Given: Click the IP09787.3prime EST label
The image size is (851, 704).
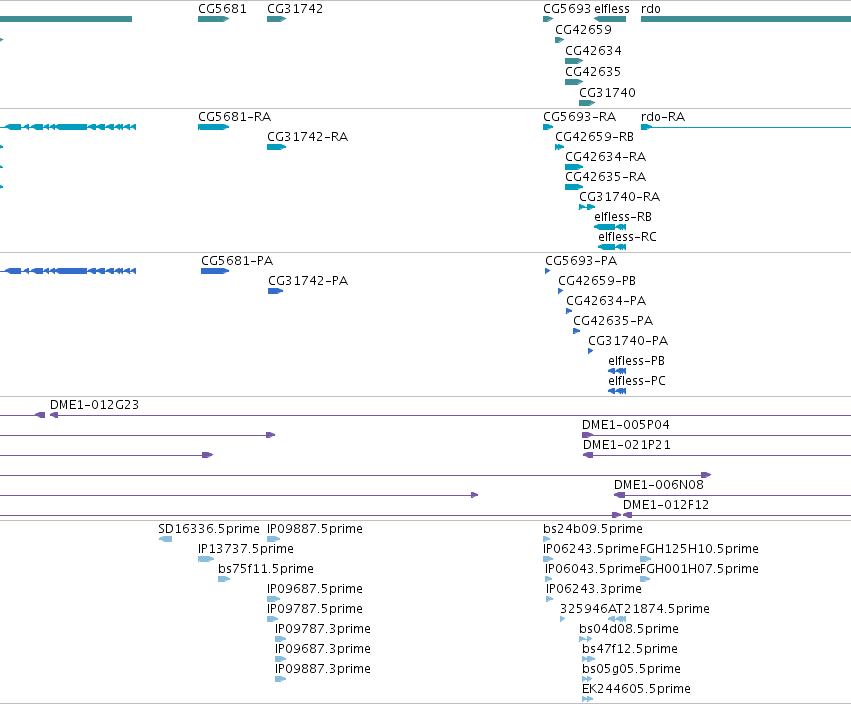Looking at the screenshot, I should tap(323, 630).
